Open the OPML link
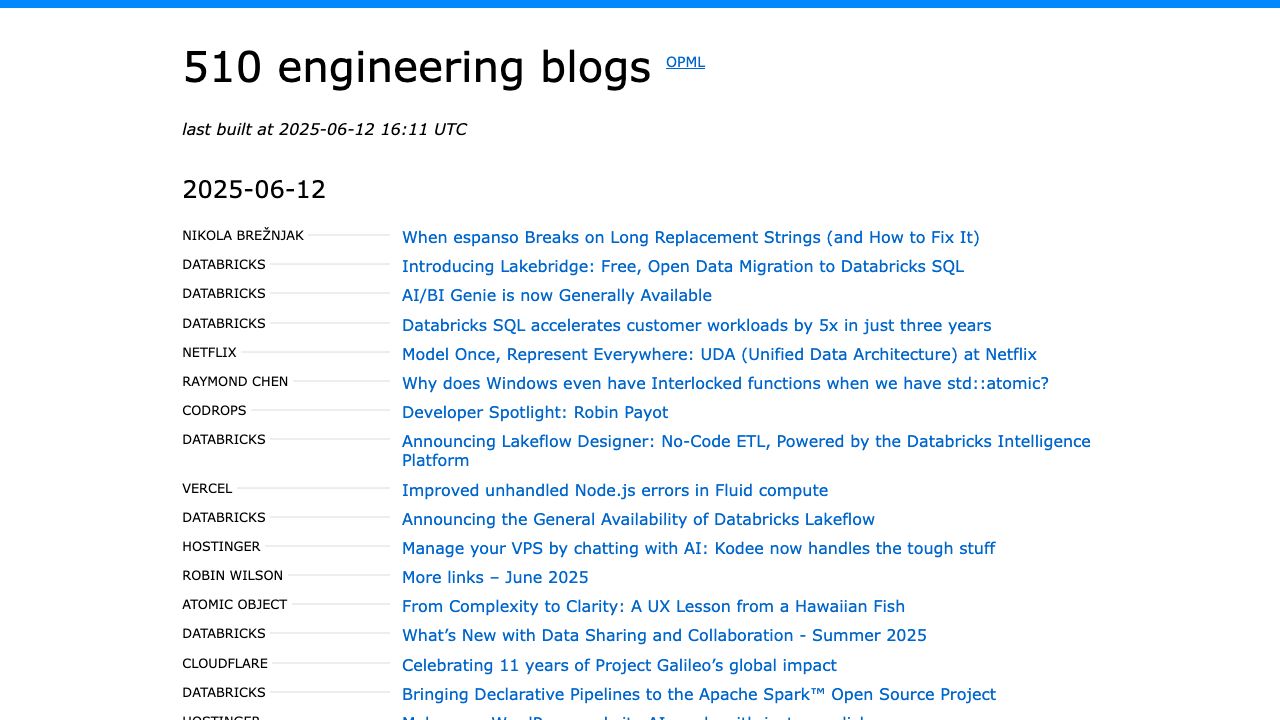 click(x=685, y=62)
